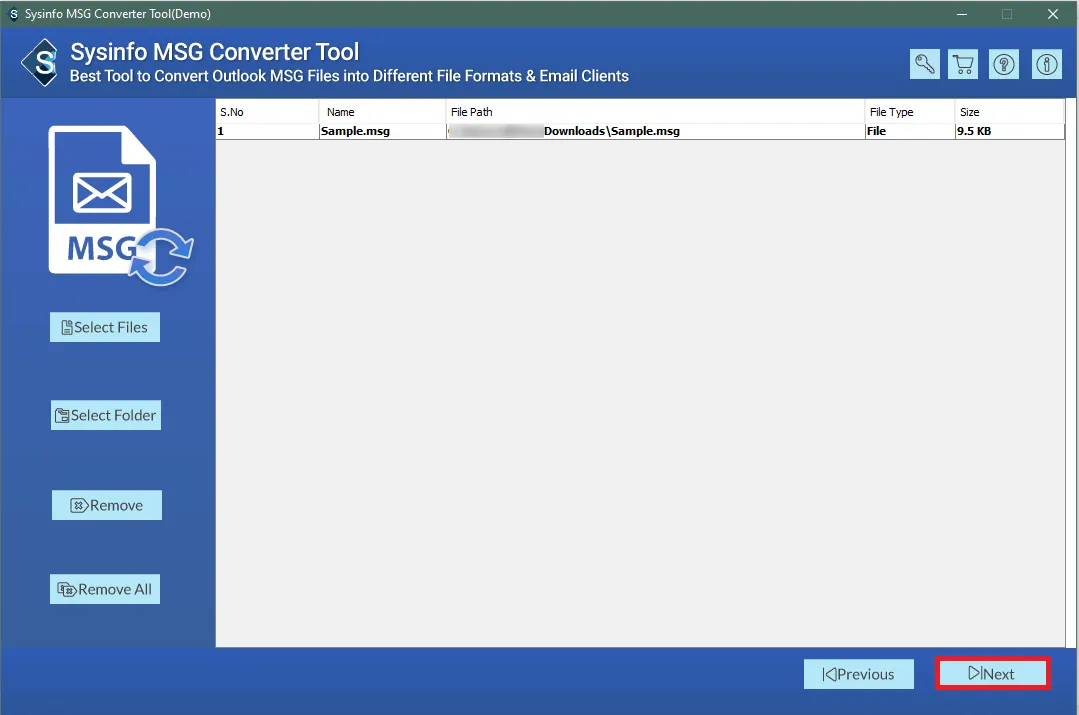This screenshot has width=1079, height=715.
Task: Click the Sysinfo logo in the header
Action: [x=40, y=63]
